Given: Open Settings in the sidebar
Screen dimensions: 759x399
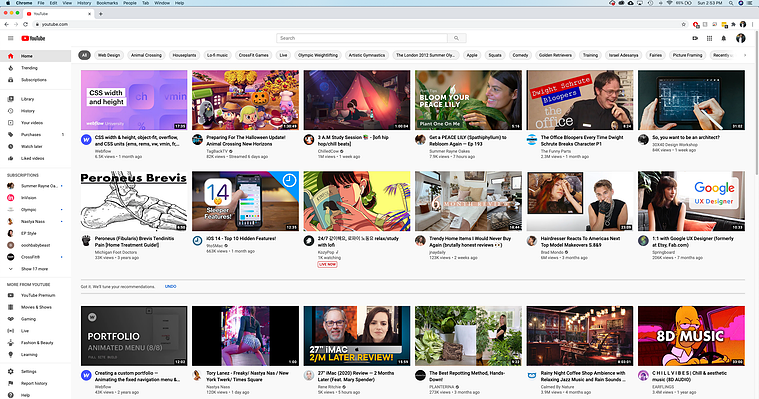Looking at the screenshot, I should tap(35, 371).
